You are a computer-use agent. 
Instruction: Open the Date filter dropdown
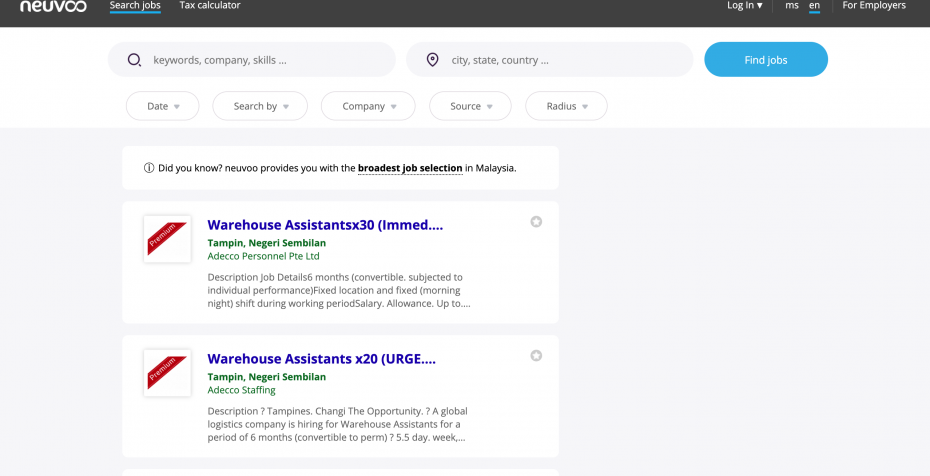163,106
